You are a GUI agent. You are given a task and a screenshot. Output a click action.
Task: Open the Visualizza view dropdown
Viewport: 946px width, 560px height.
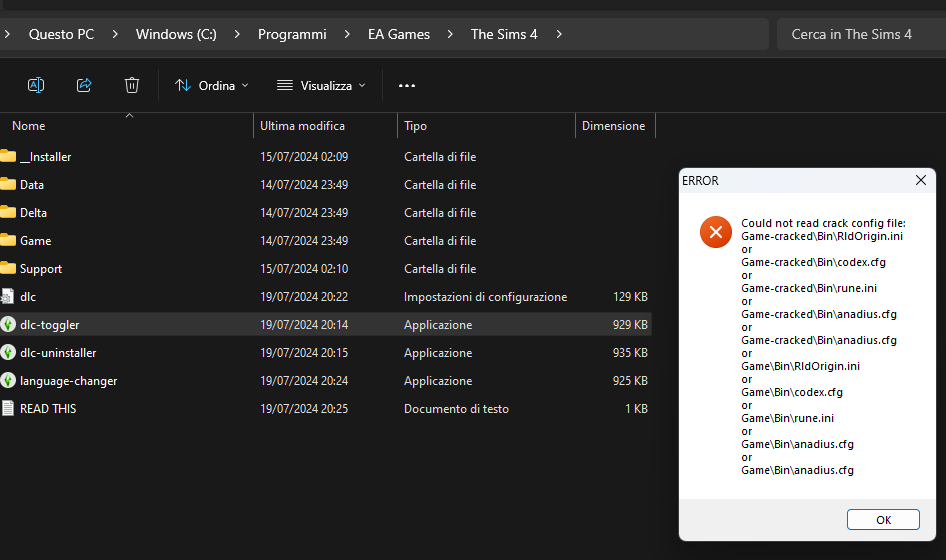coord(321,86)
